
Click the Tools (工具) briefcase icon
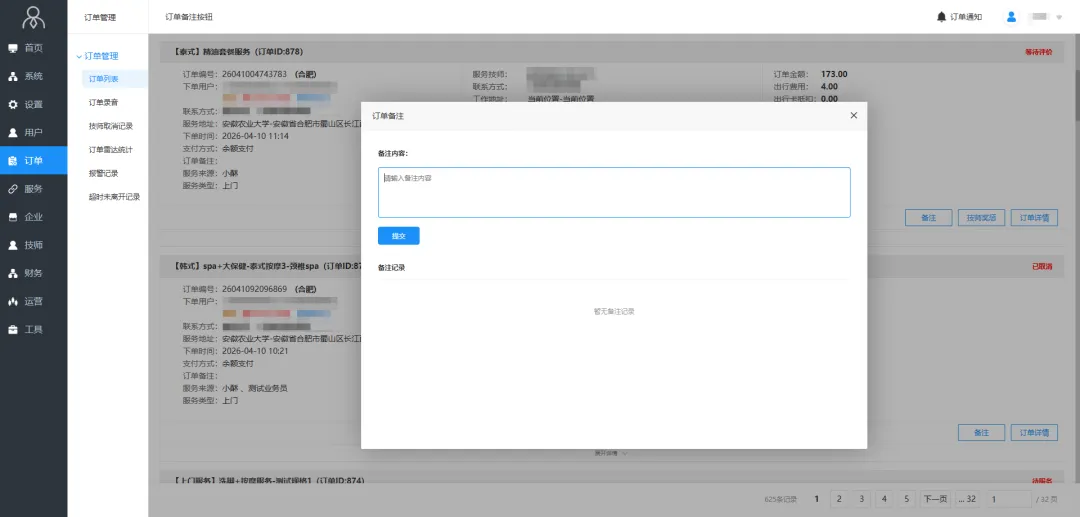click(13, 329)
